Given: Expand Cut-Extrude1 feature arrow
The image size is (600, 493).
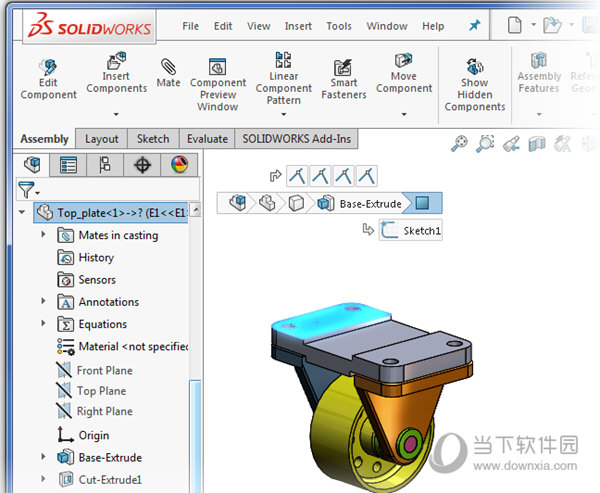Looking at the screenshot, I should click(43, 478).
